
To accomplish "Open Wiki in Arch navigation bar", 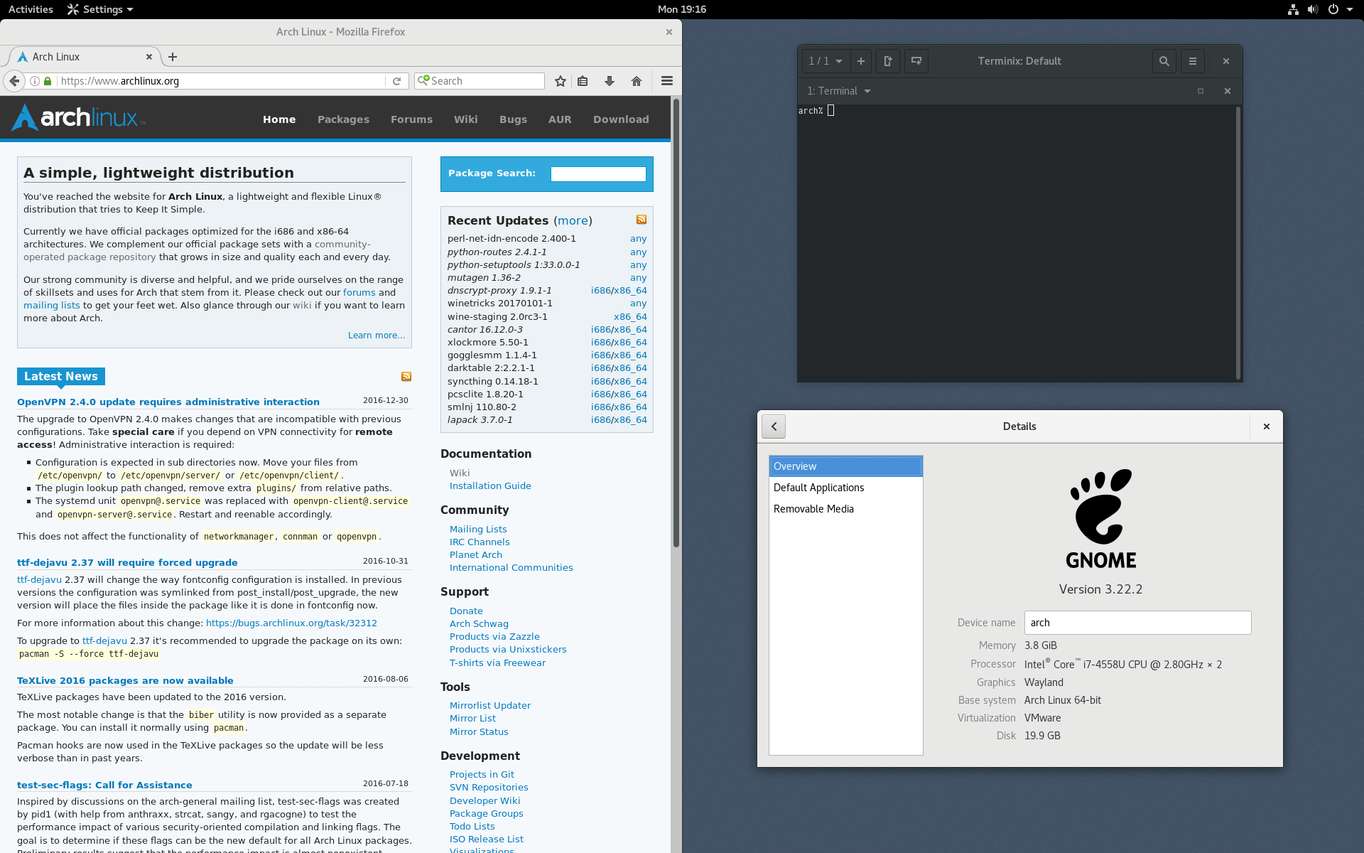I will 466,119.
